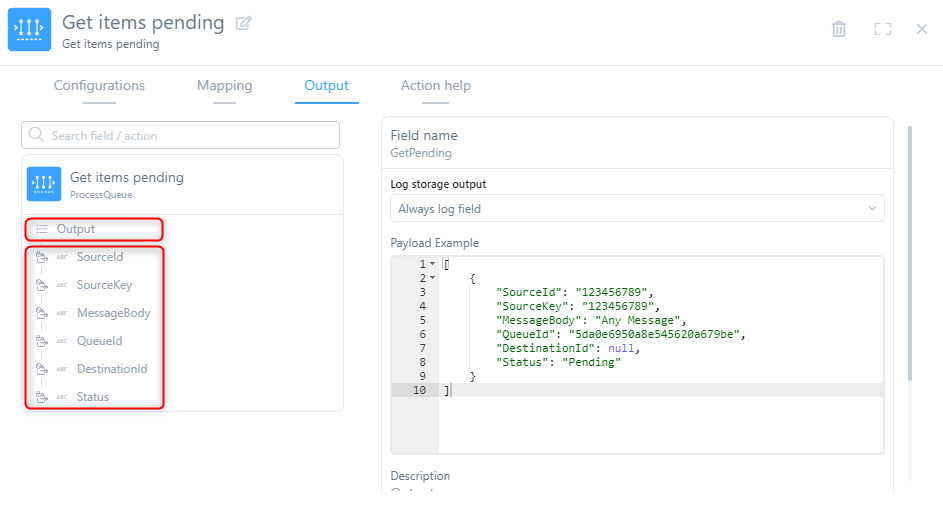Click the large process queue icon in header

pyautogui.click(x=29, y=30)
